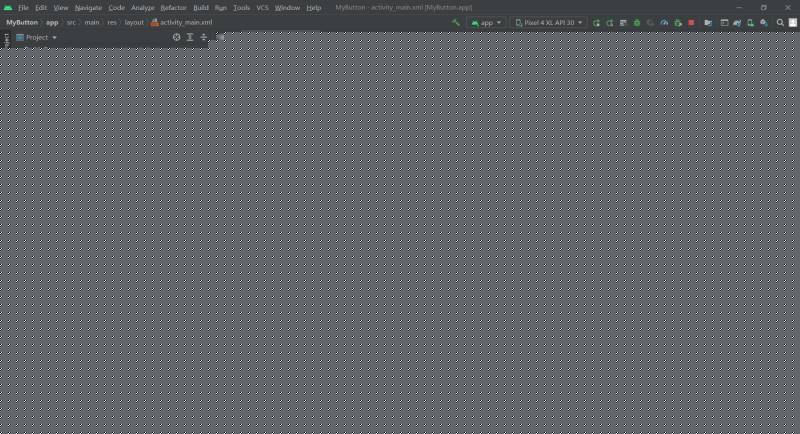Close the Android Studio window

788,8
